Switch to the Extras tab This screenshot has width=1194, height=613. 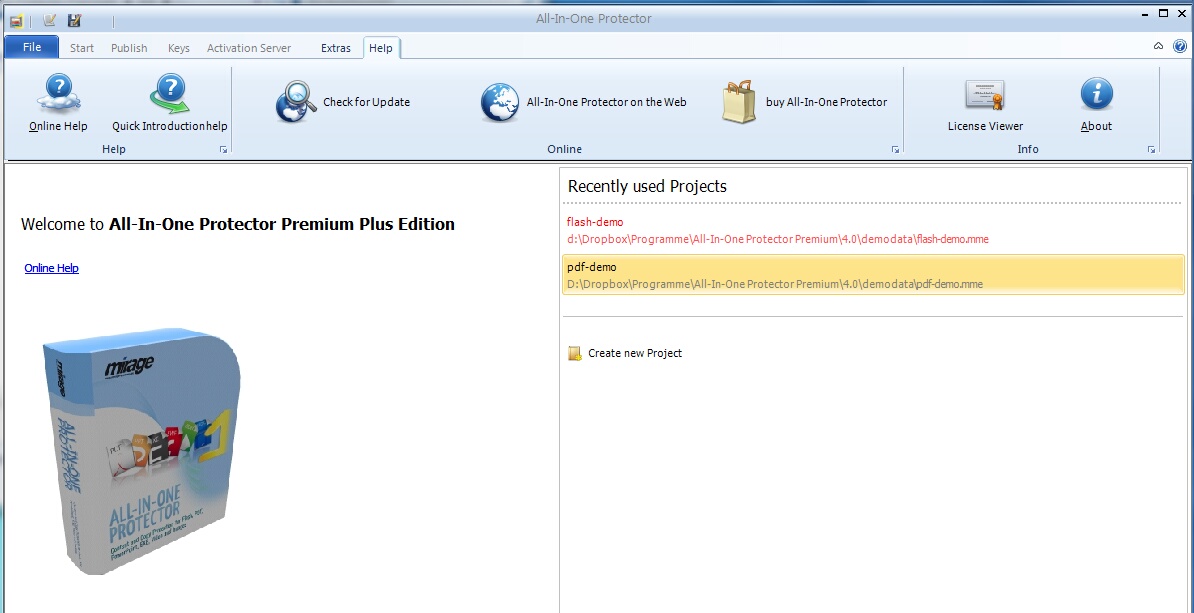click(x=336, y=48)
